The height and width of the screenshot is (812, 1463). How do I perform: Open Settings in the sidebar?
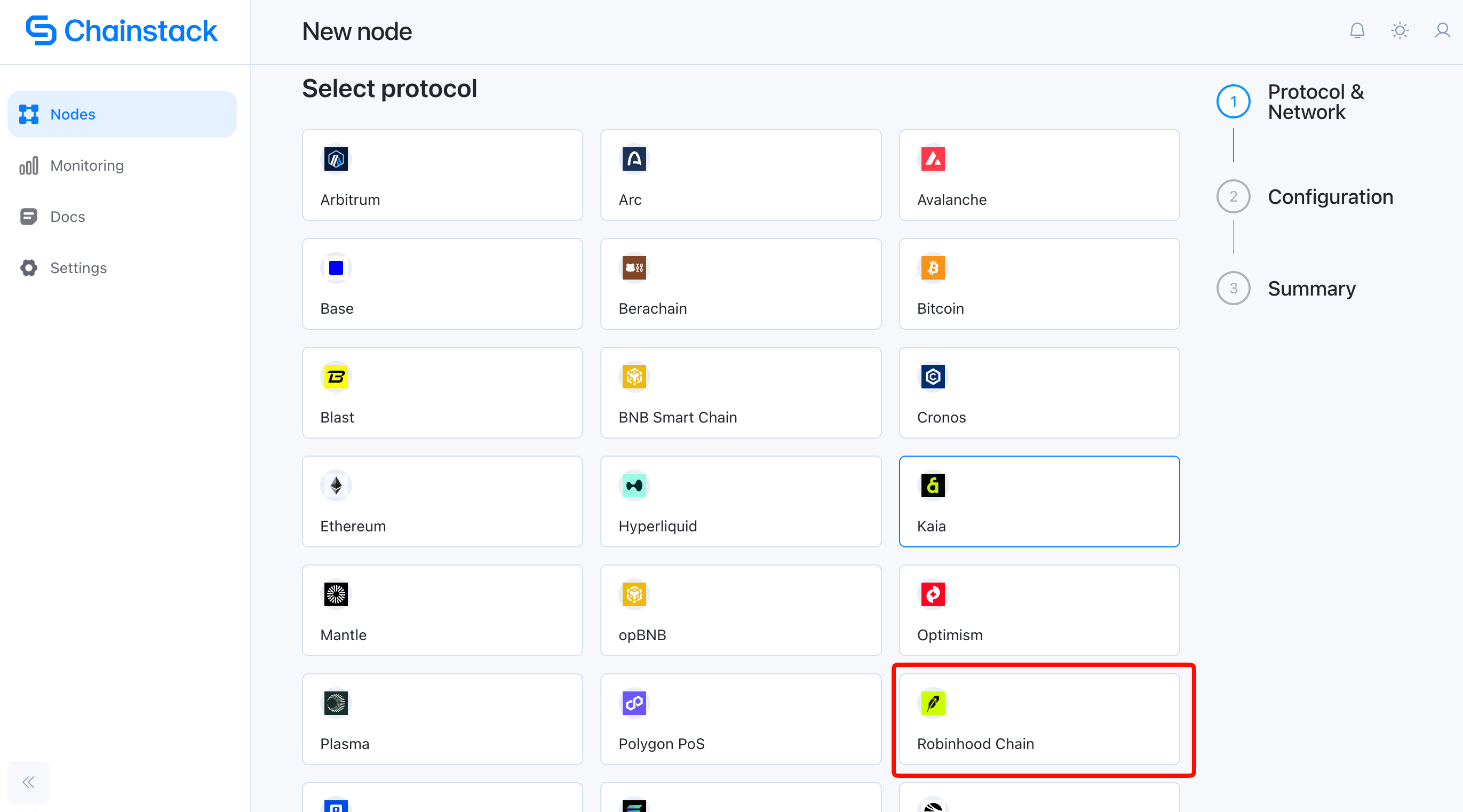tap(122, 267)
